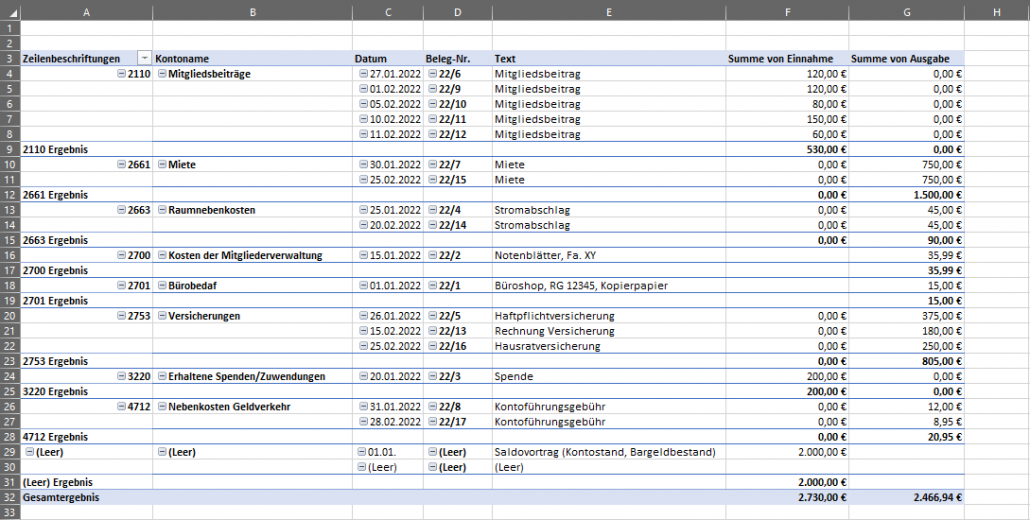Viewport: 1030px width, 520px height.
Task: Collapse the 27.01.2022 date entry
Action: [363, 74]
